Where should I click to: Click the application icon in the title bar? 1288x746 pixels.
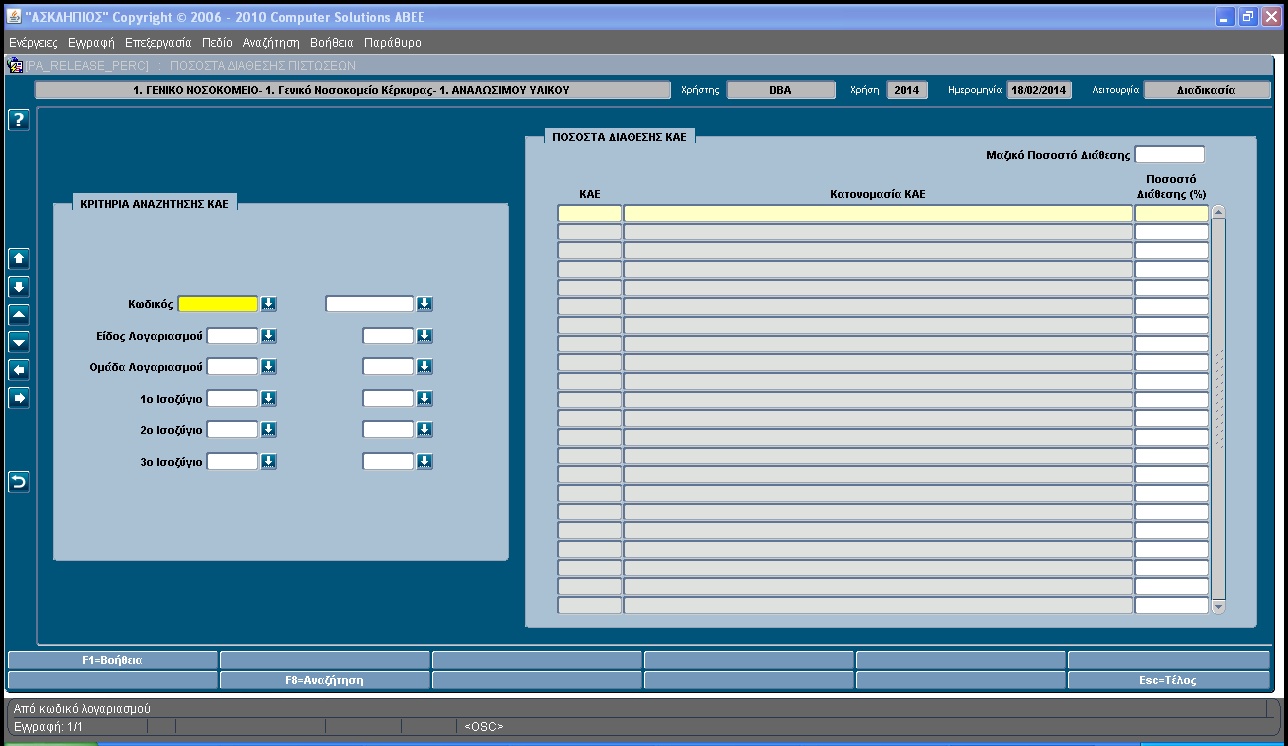(14, 17)
